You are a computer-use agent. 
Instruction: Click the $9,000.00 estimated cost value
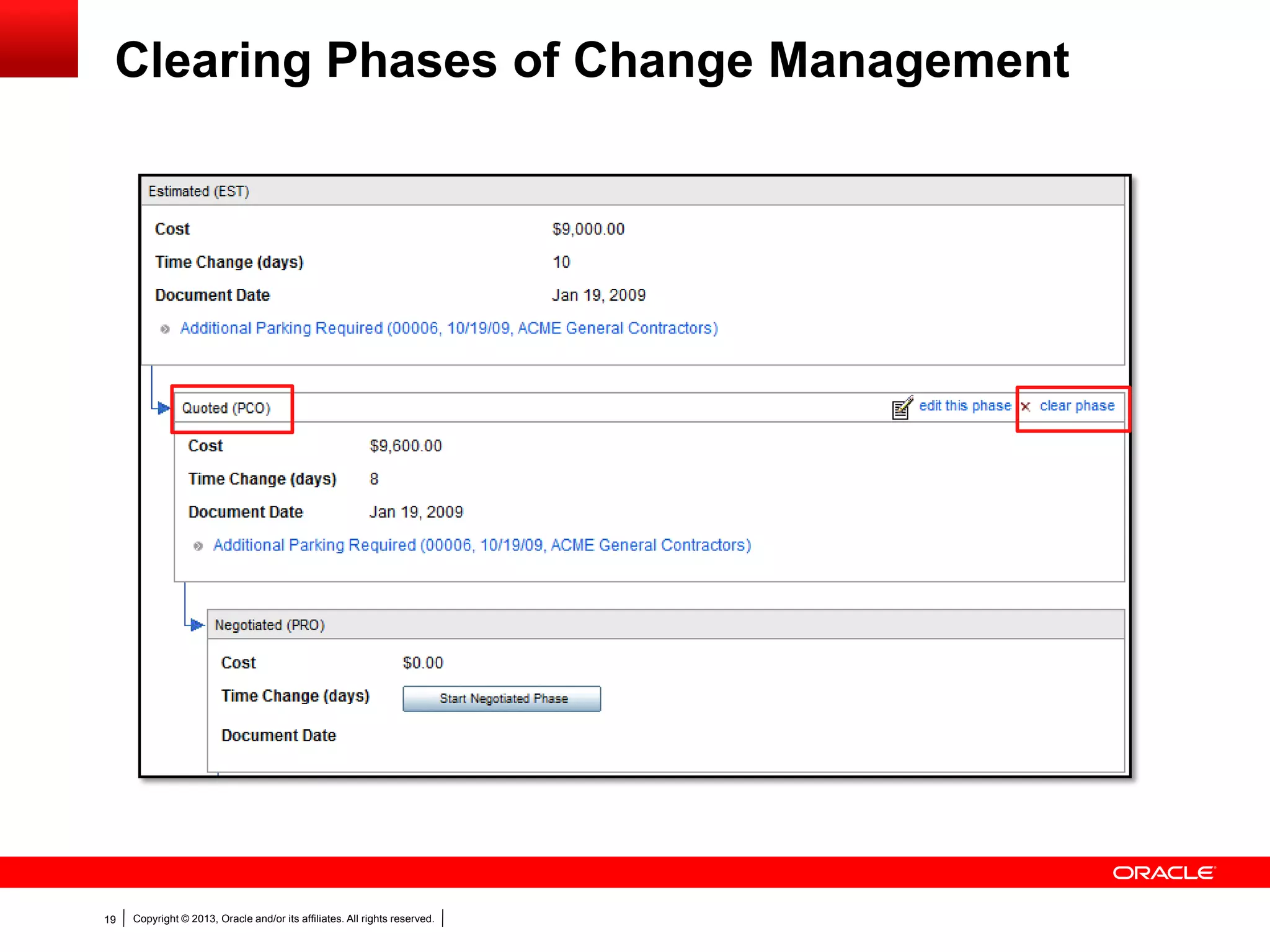tap(588, 229)
